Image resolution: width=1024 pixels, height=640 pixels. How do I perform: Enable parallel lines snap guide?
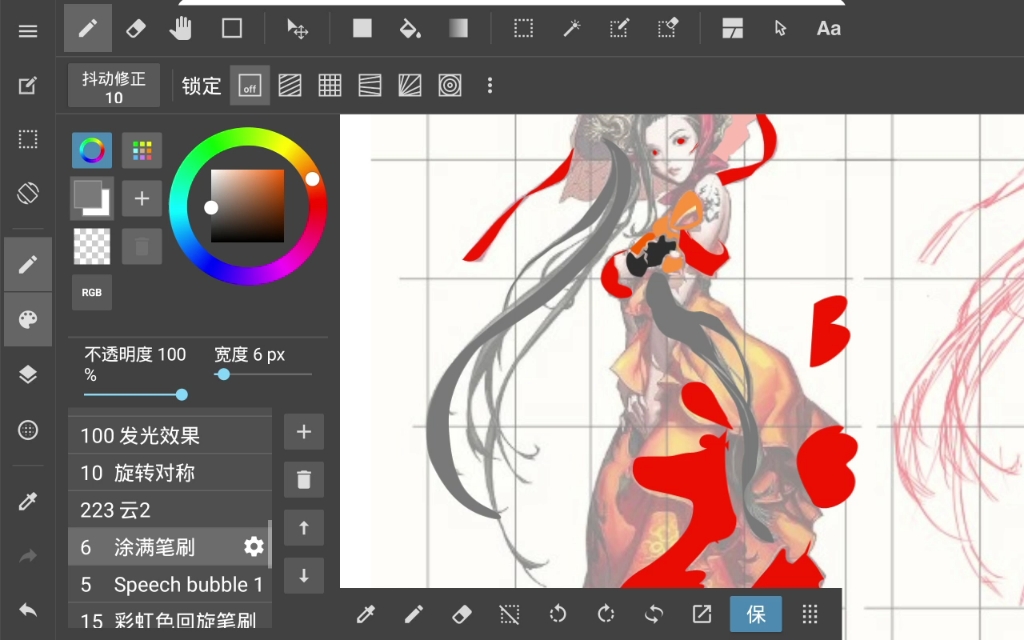click(x=290, y=86)
